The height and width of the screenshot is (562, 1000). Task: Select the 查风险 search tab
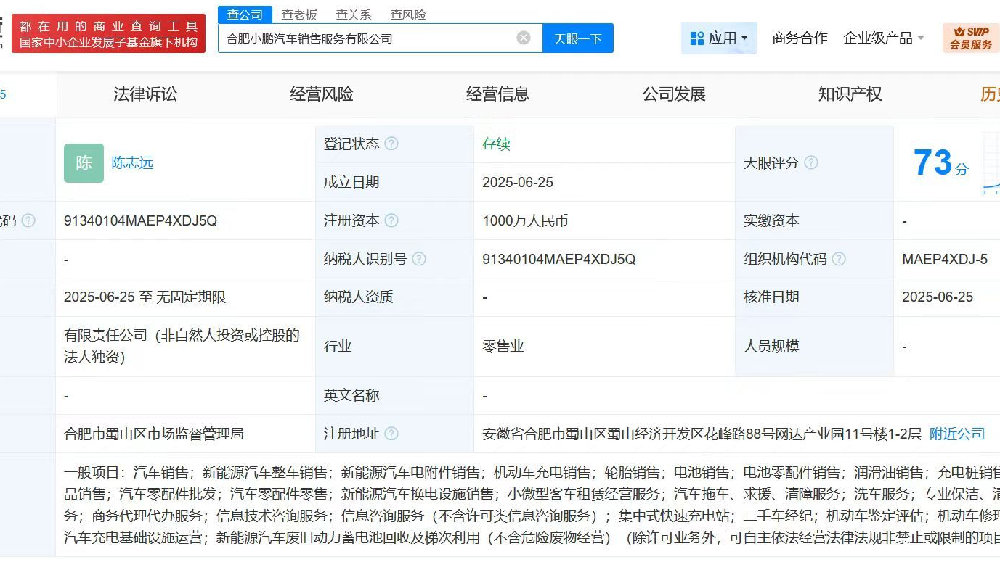click(408, 14)
